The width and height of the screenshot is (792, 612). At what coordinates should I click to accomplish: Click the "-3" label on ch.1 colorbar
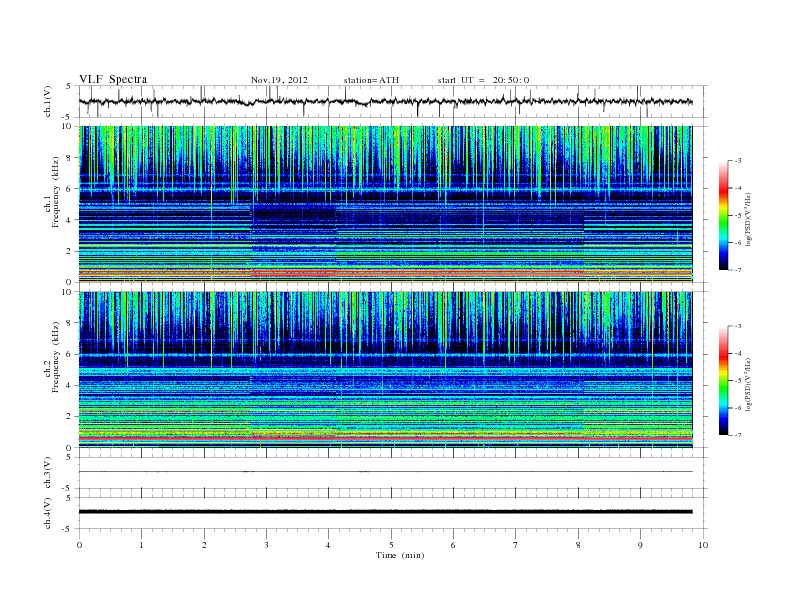[x=738, y=161]
